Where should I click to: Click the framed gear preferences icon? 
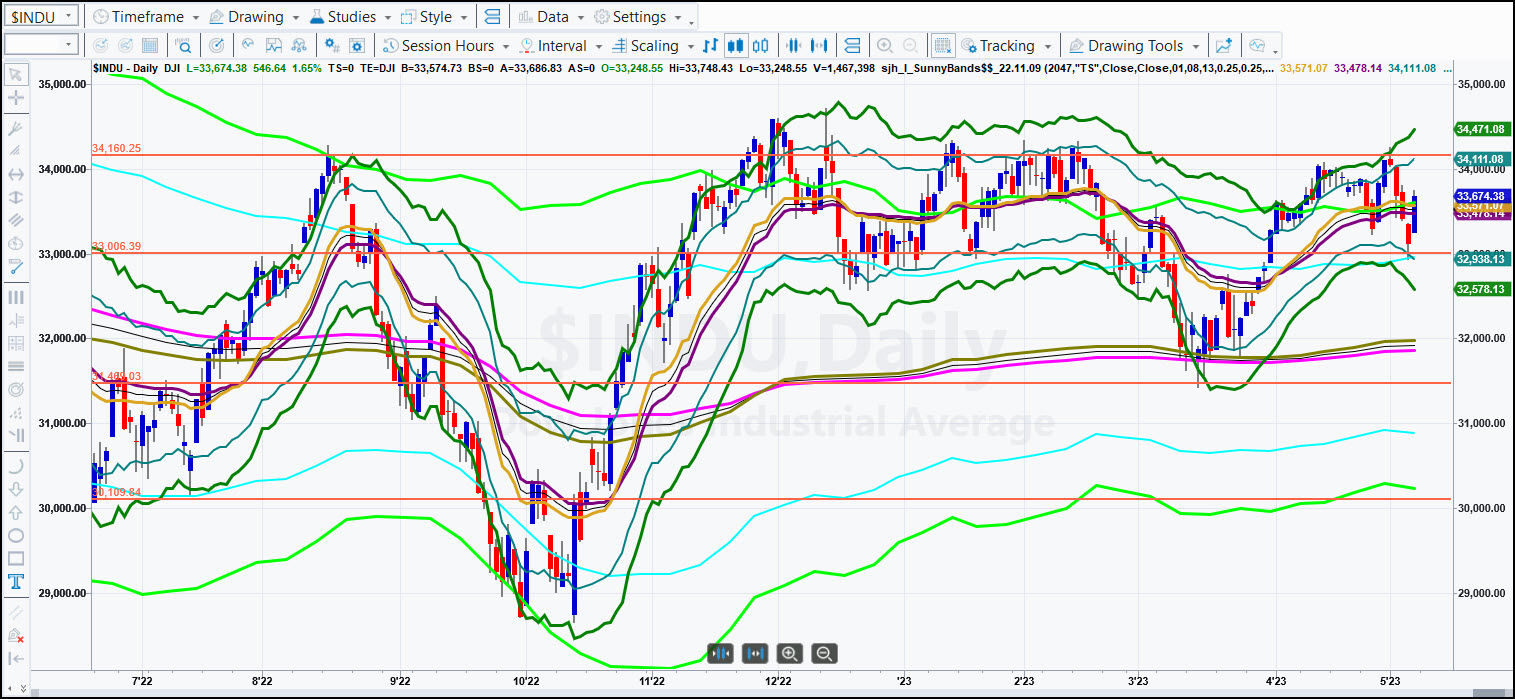point(356,45)
